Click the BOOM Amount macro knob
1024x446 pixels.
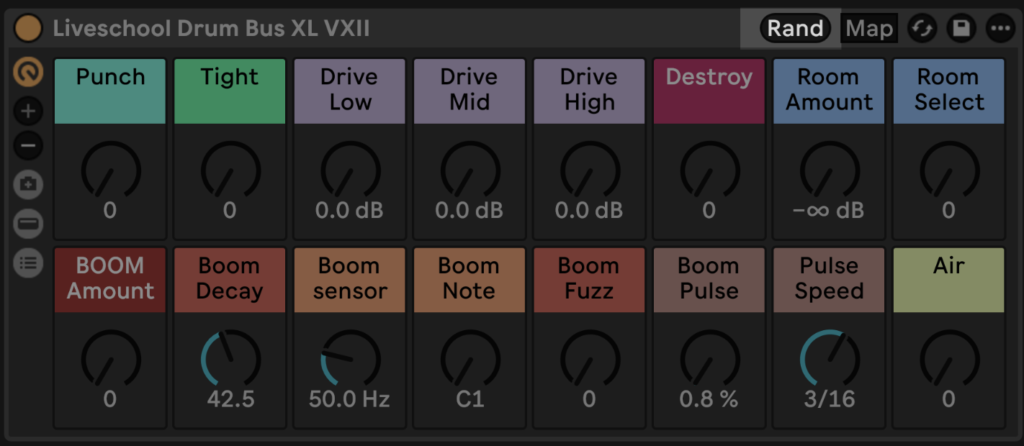coord(110,358)
